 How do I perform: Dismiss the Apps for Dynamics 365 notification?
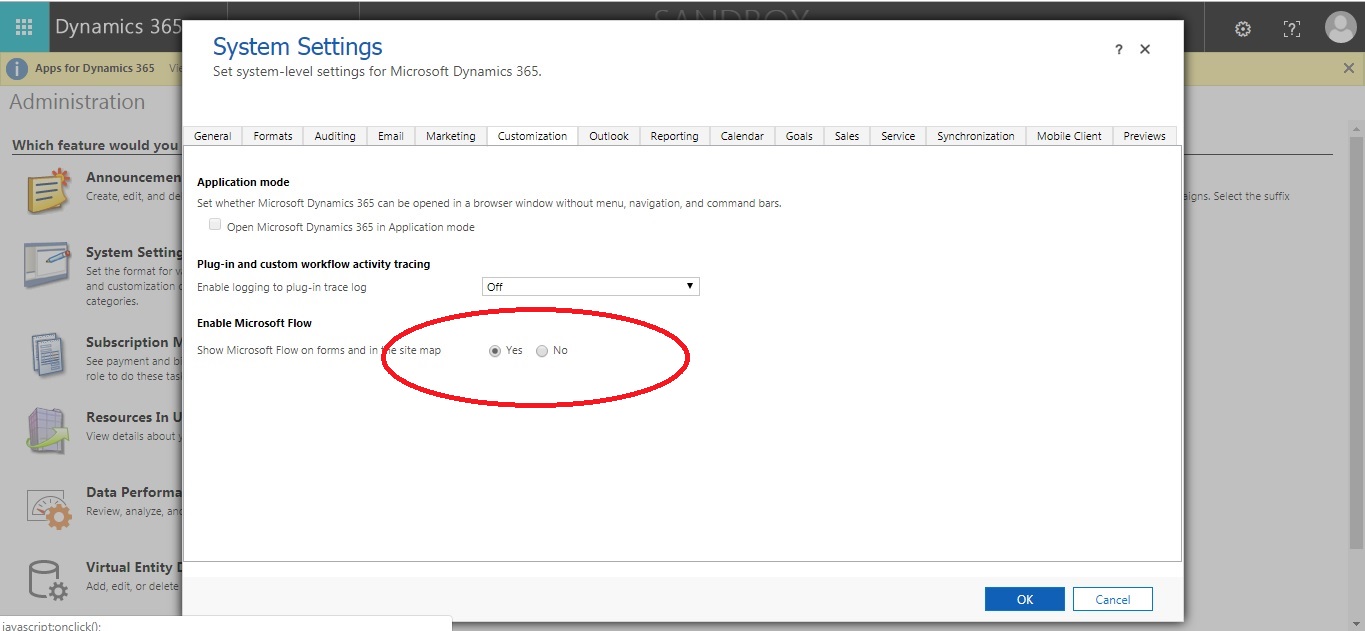tap(1348, 68)
